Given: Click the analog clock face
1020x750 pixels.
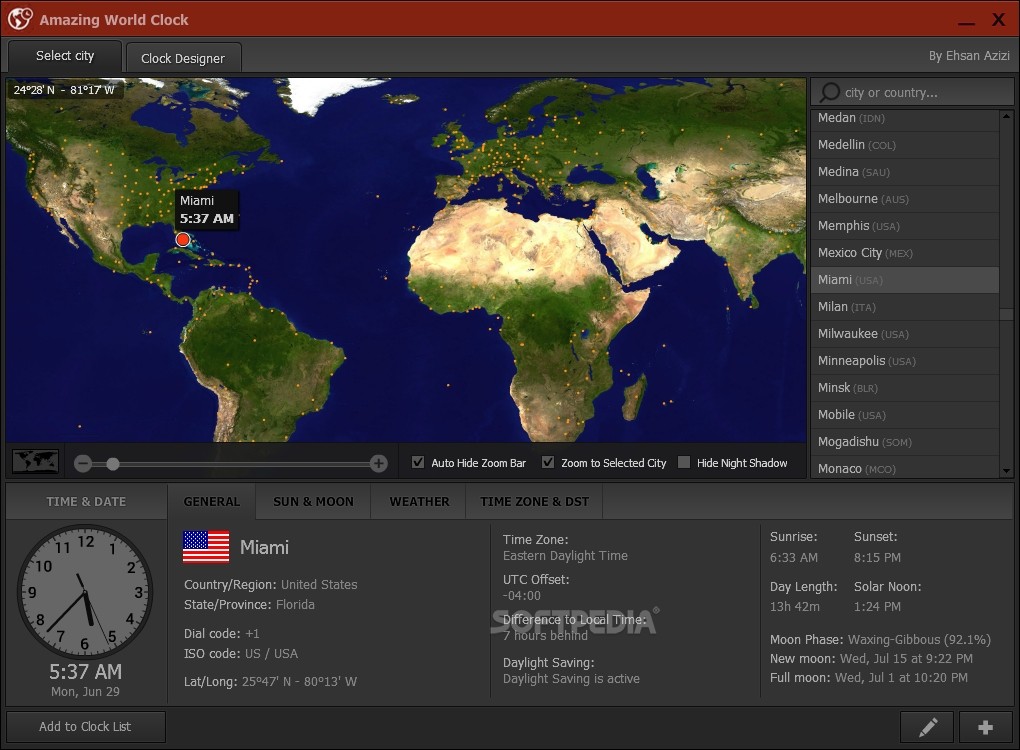Looking at the screenshot, I should 85,592.
